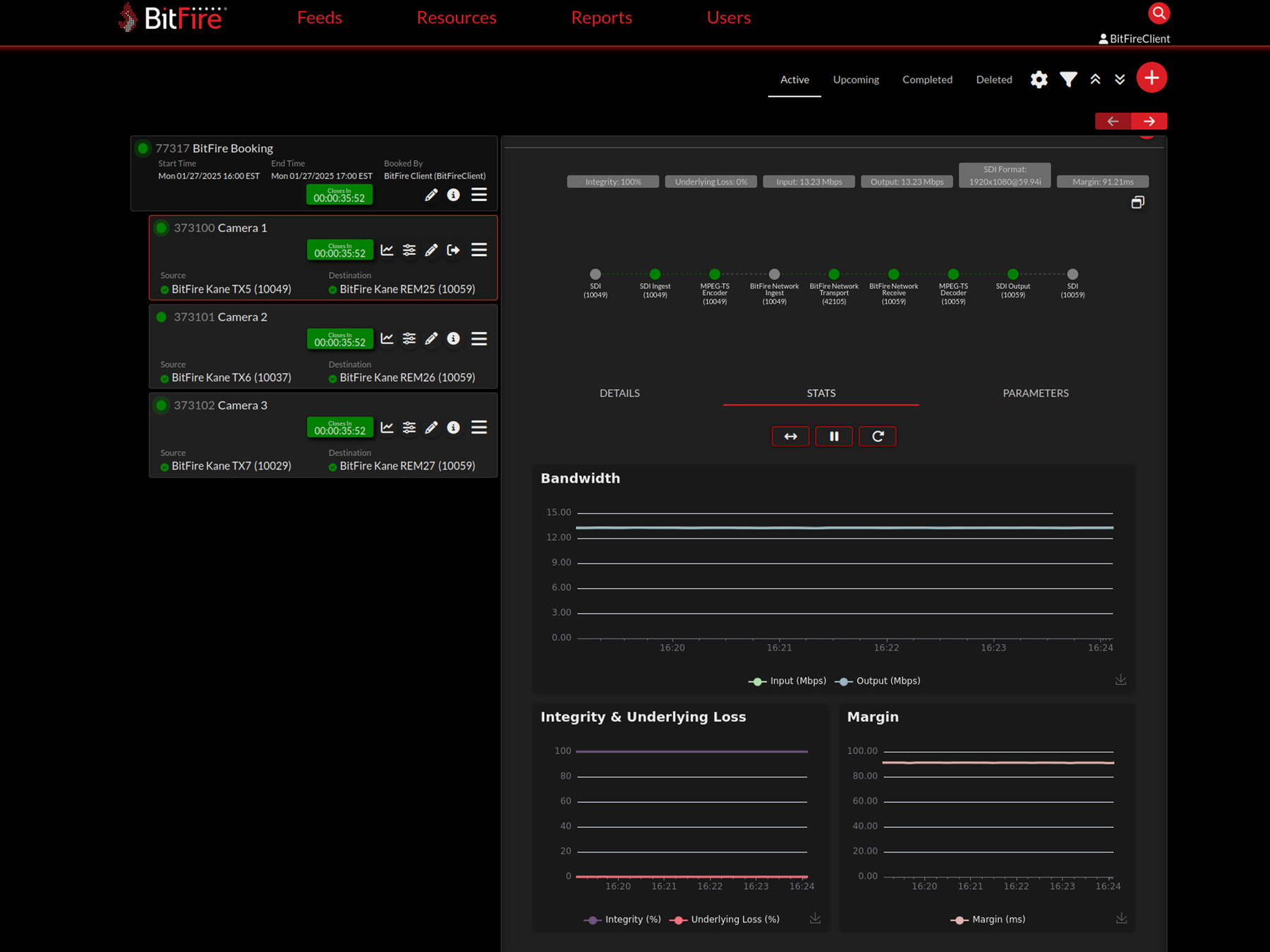Toggle the feed filter funnel
The height and width of the screenshot is (952, 1270).
click(x=1068, y=79)
